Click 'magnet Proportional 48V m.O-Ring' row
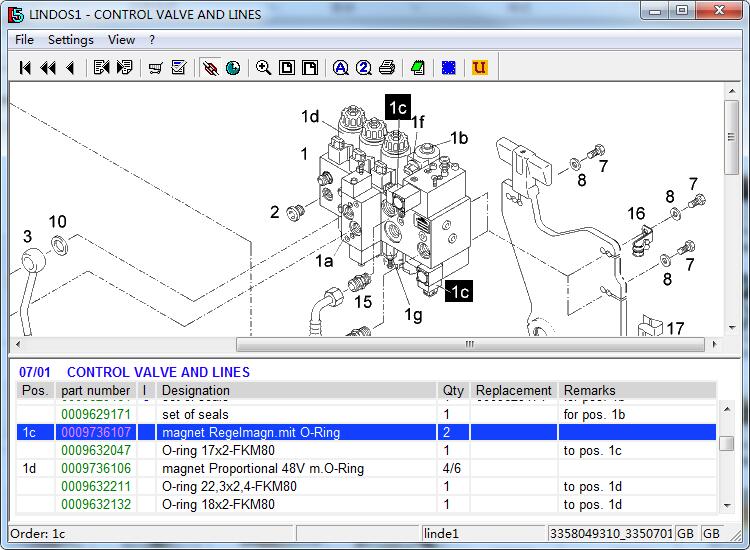The width and height of the screenshot is (750, 550). click(366, 469)
